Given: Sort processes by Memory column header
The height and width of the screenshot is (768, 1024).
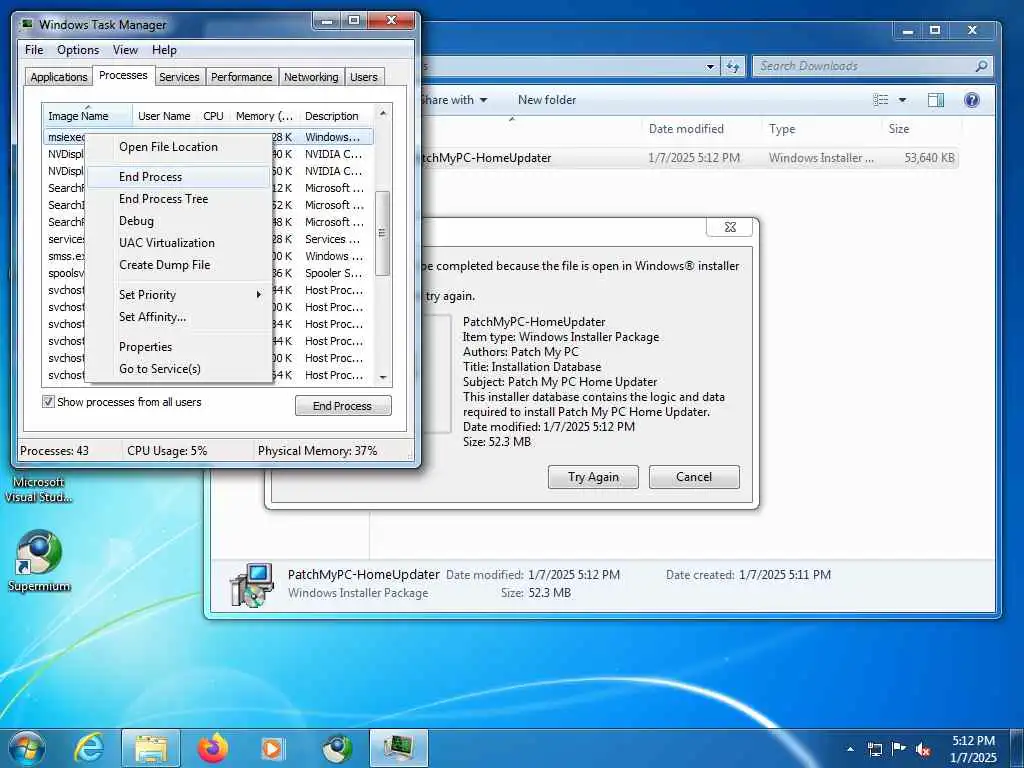Looking at the screenshot, I should (x=264, y=116).
